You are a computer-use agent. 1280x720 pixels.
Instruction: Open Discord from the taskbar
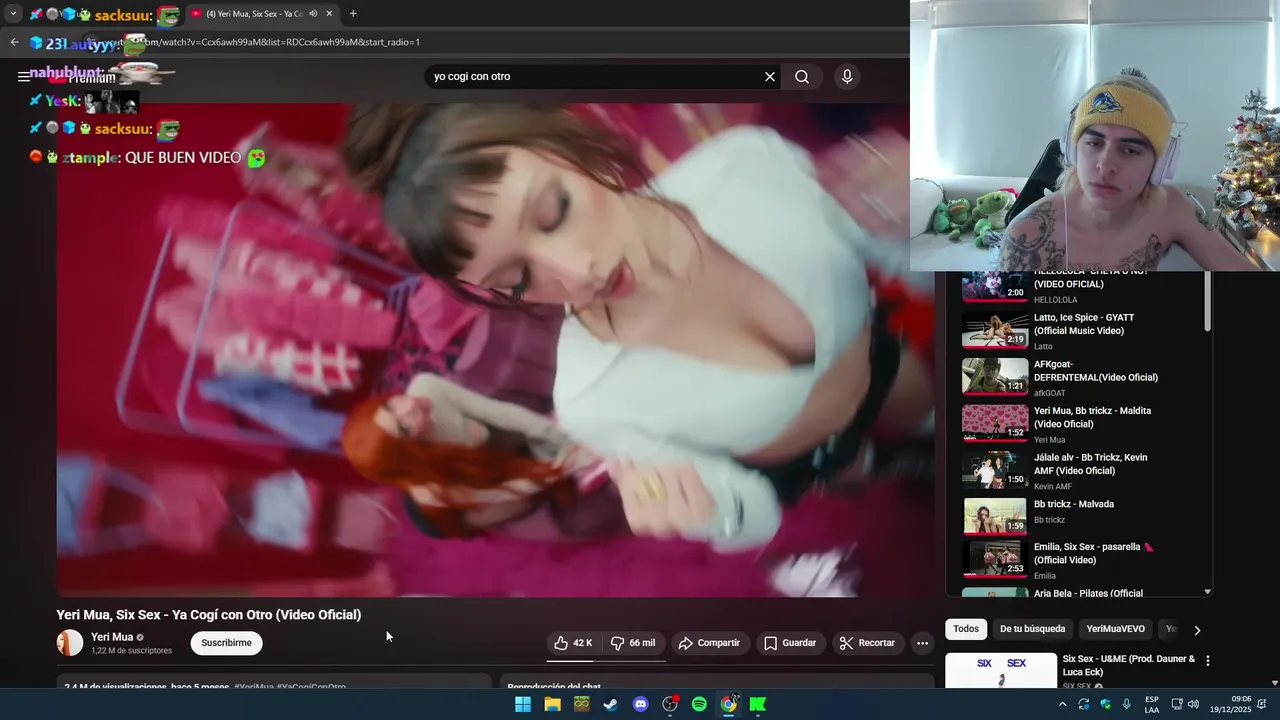[640, 704]
